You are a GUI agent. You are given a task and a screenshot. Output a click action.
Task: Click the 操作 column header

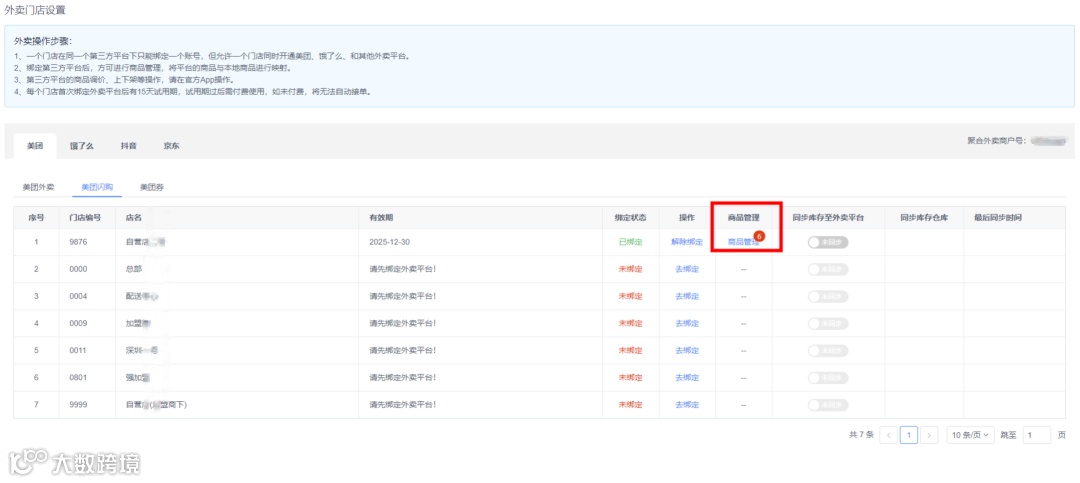tap(687, 218)
